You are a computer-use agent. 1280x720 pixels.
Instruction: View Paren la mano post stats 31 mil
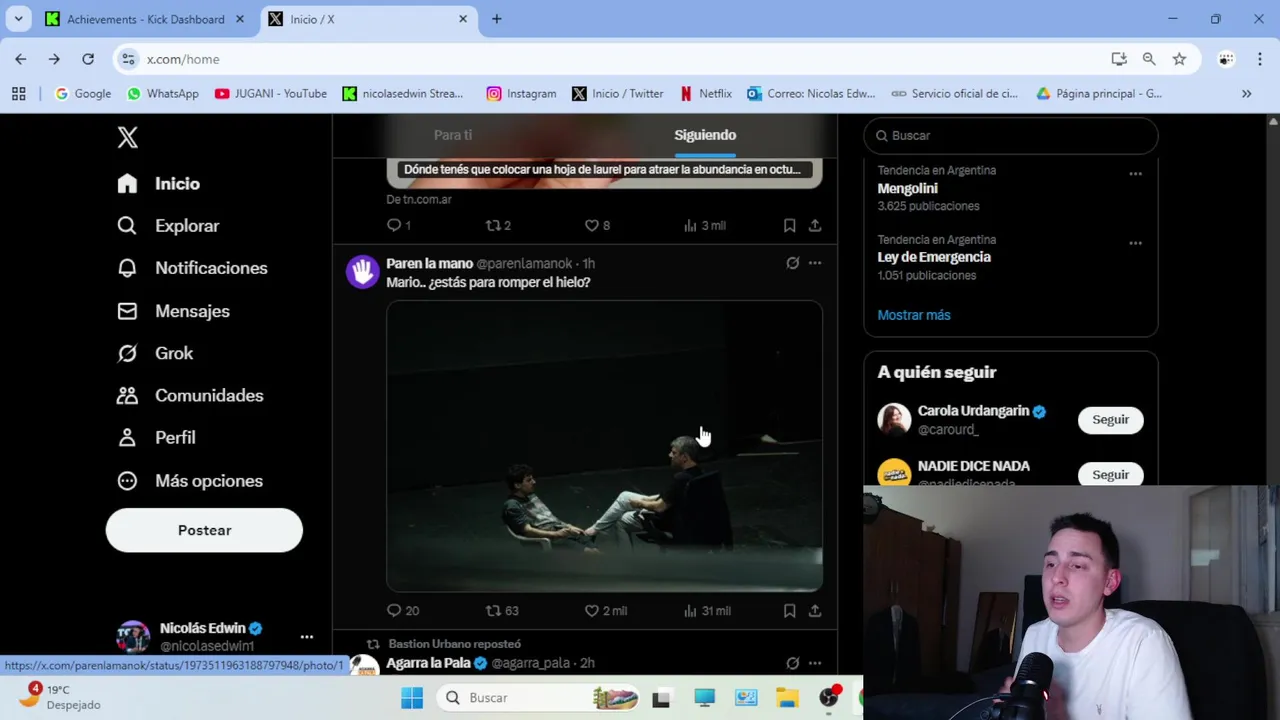[x=706, y=611]
